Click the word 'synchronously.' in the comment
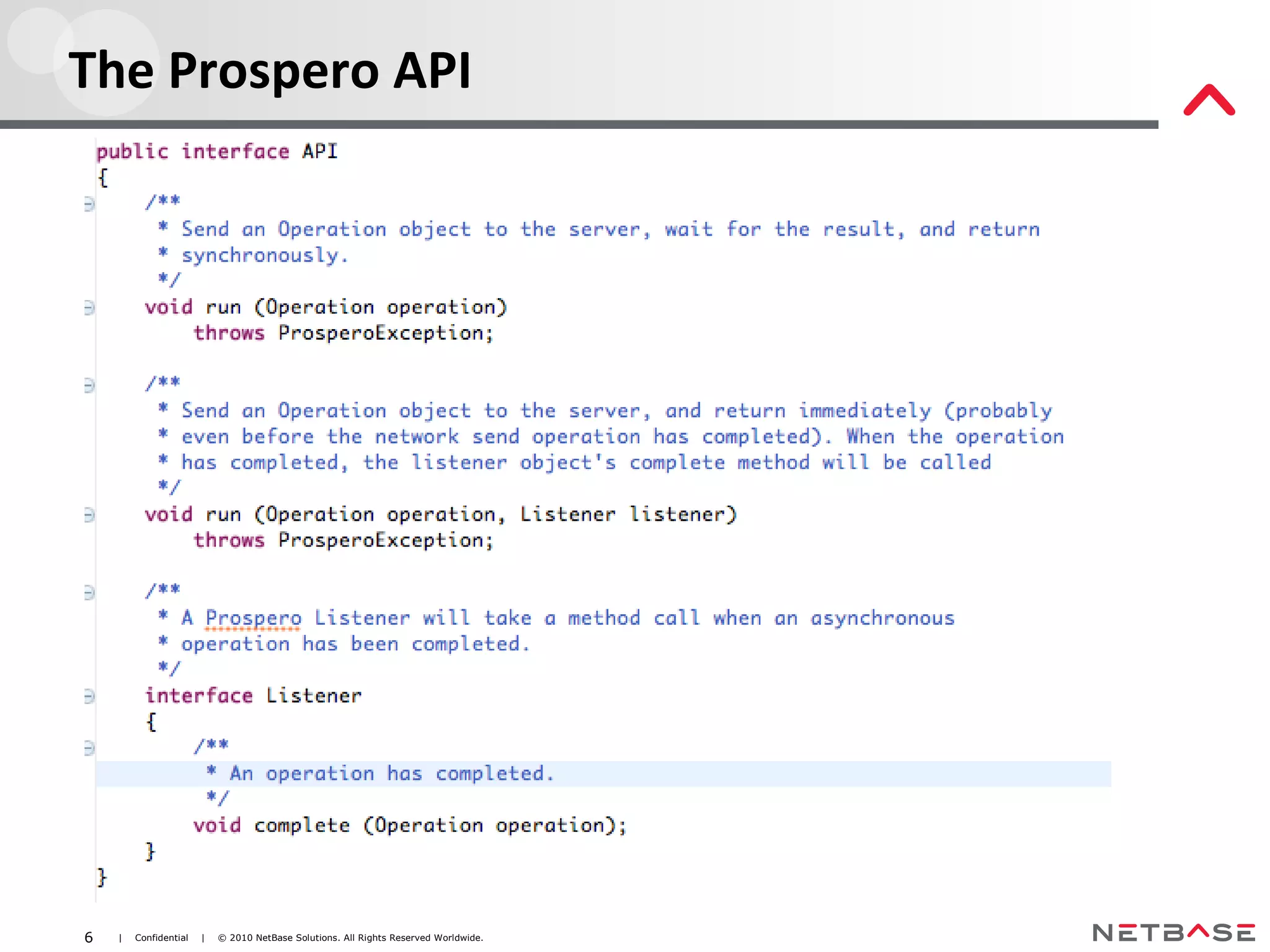 [x=265, y=255]
